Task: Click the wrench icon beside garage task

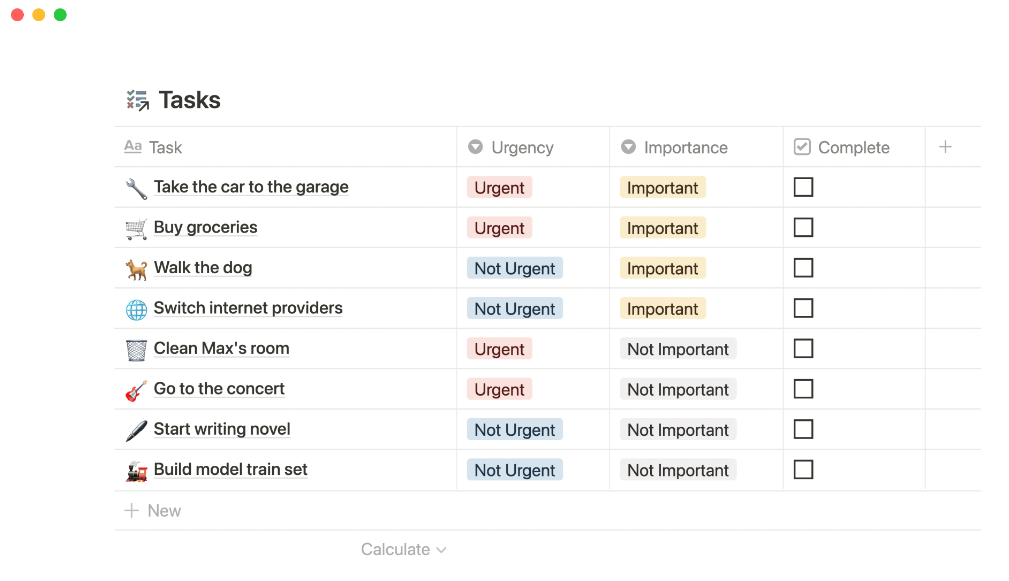Action: pos(137,187)
